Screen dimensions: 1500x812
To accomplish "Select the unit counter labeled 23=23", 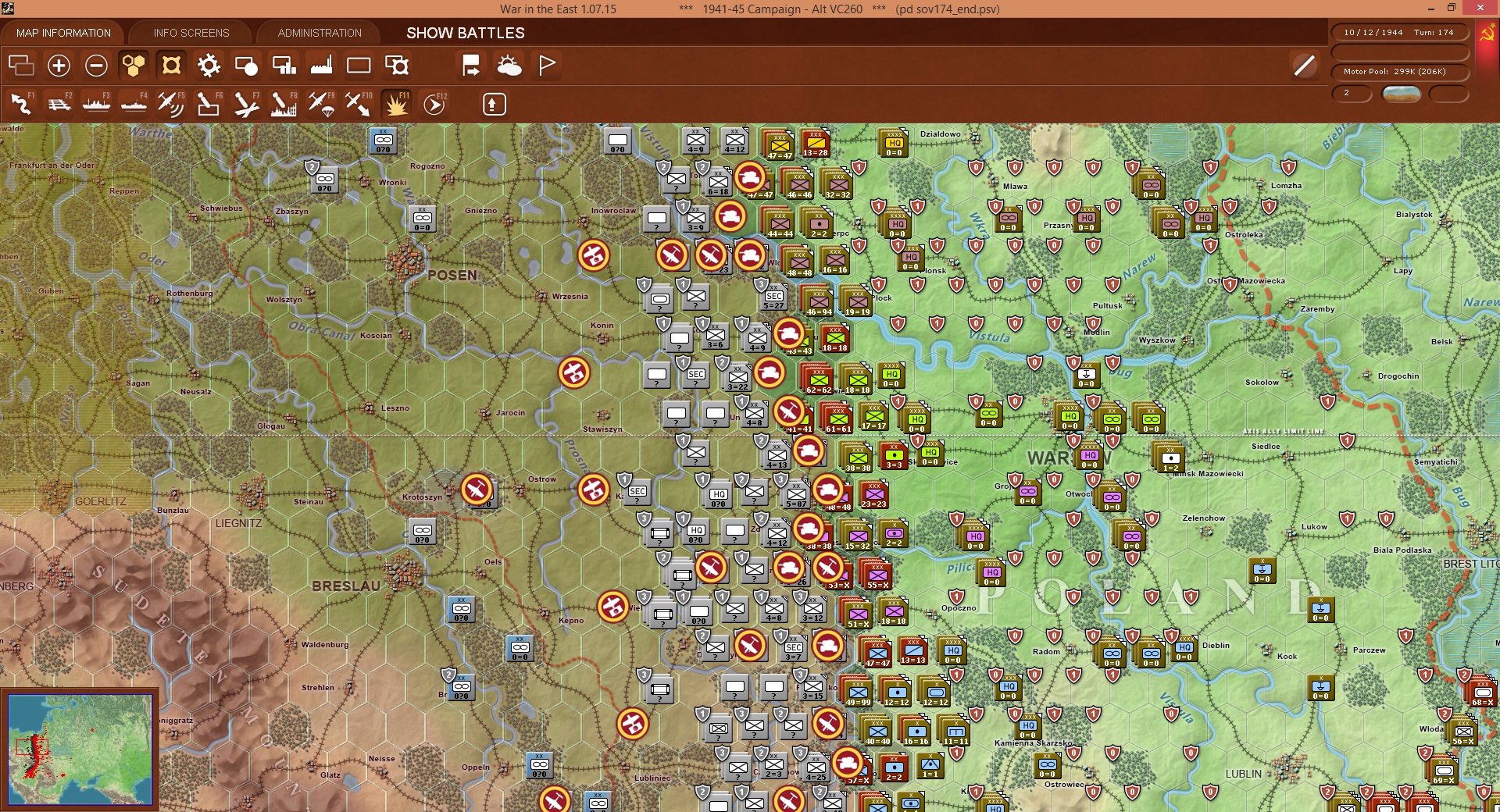I will point(873,494).
